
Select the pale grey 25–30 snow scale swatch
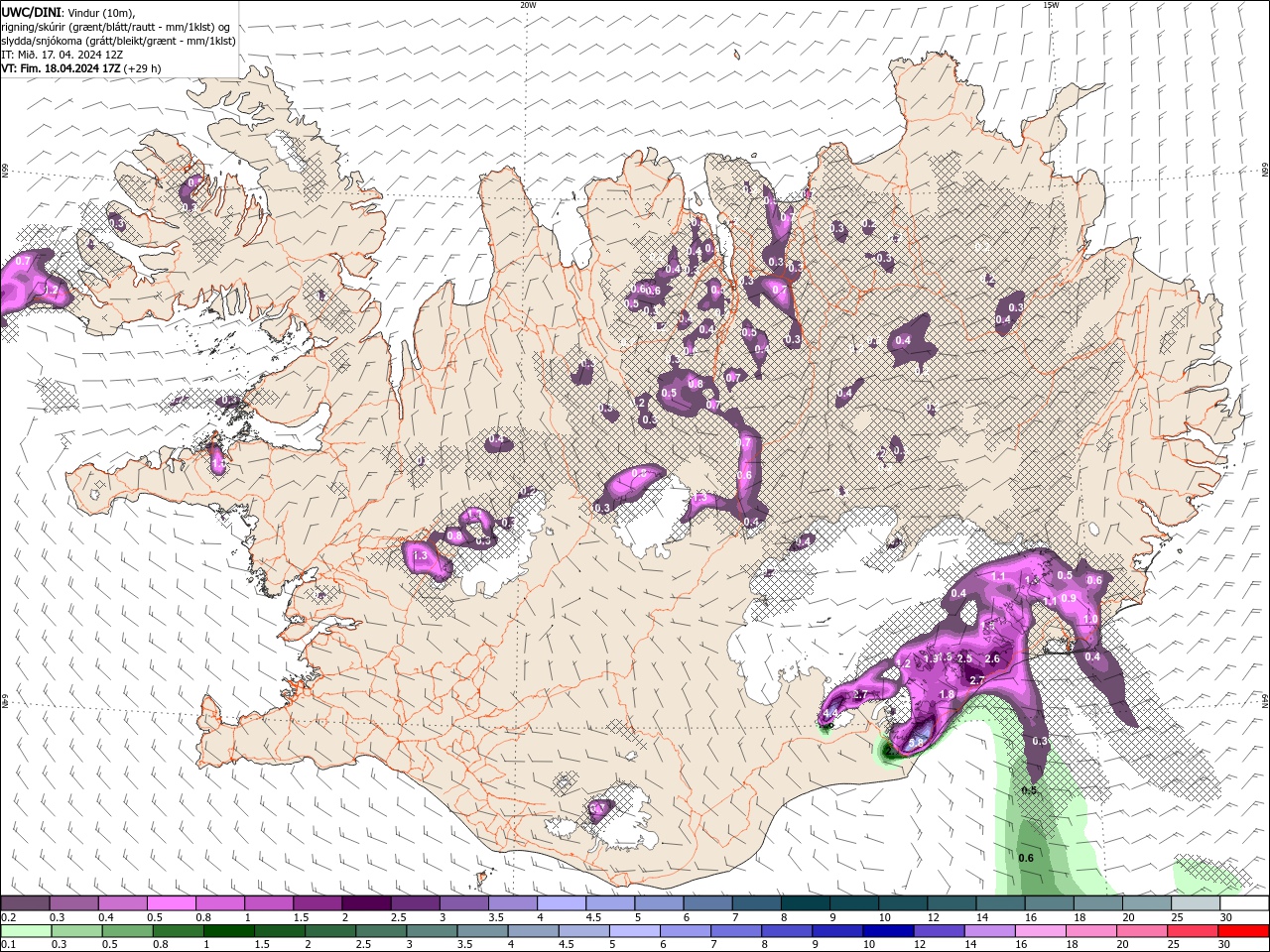click(x=1196, y=903)
